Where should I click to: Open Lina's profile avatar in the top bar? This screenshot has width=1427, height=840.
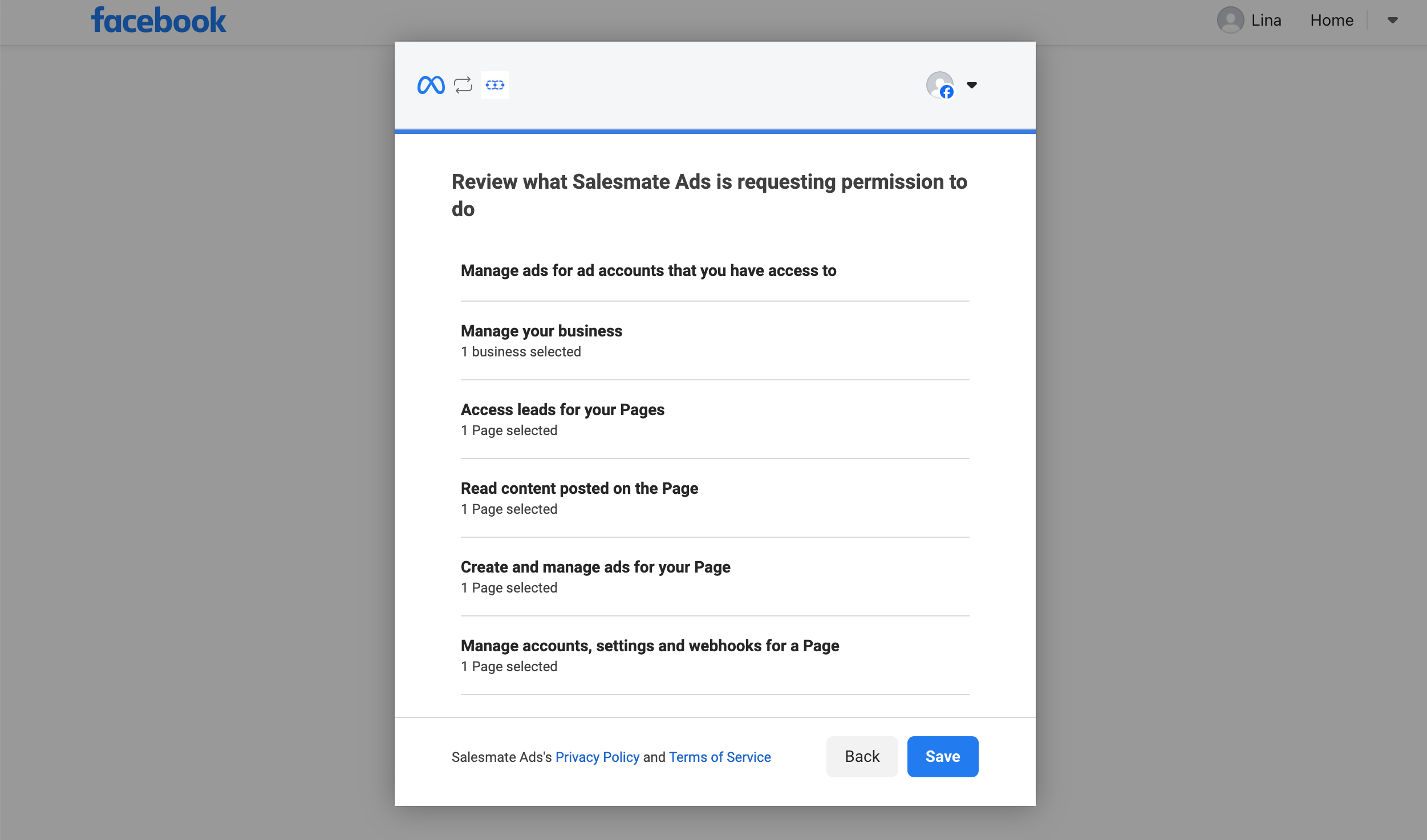click(1230, 21)
